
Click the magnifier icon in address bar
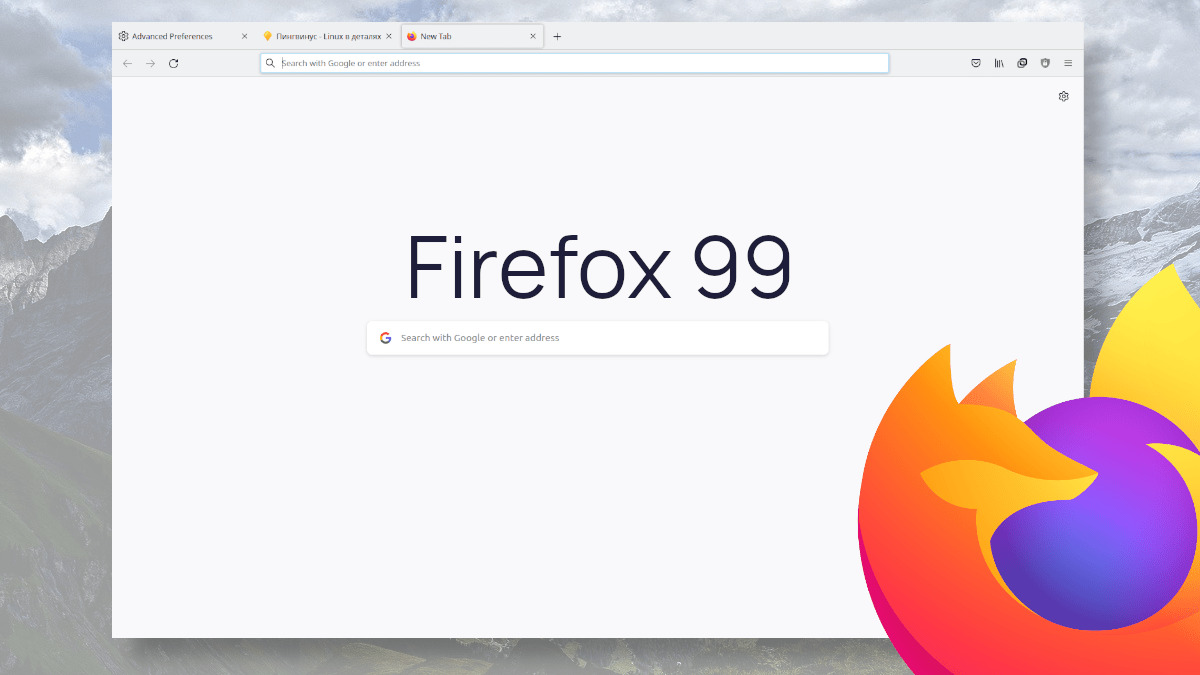[x=270, y=63]
